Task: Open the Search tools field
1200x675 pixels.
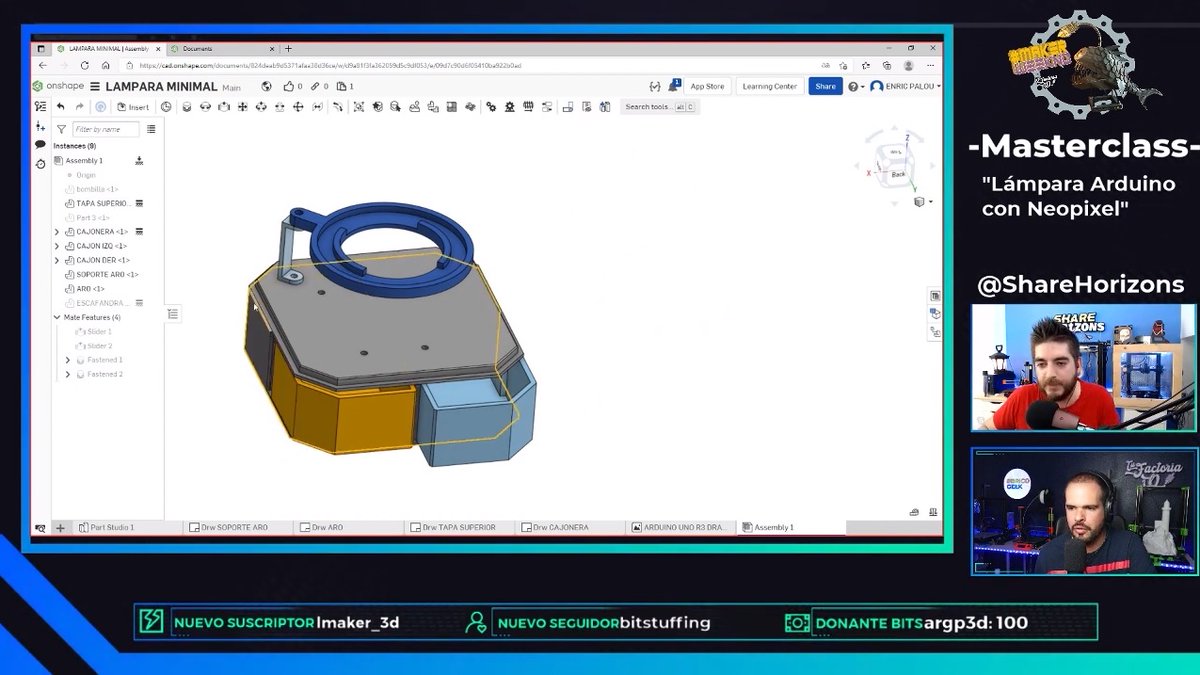Action: [x=659, y=107]
